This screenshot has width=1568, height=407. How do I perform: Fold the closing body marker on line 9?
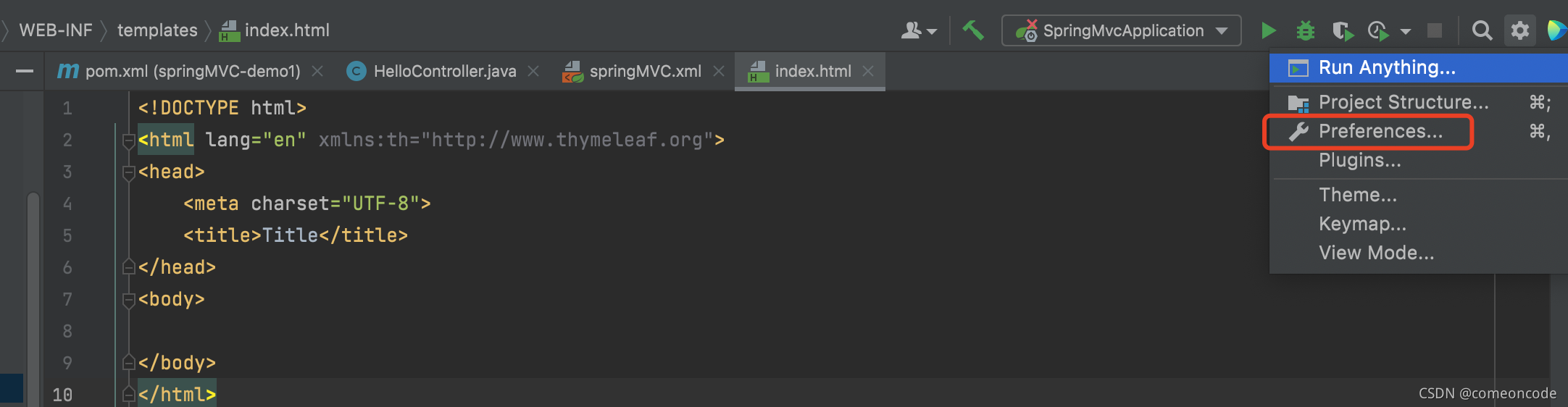129,363
